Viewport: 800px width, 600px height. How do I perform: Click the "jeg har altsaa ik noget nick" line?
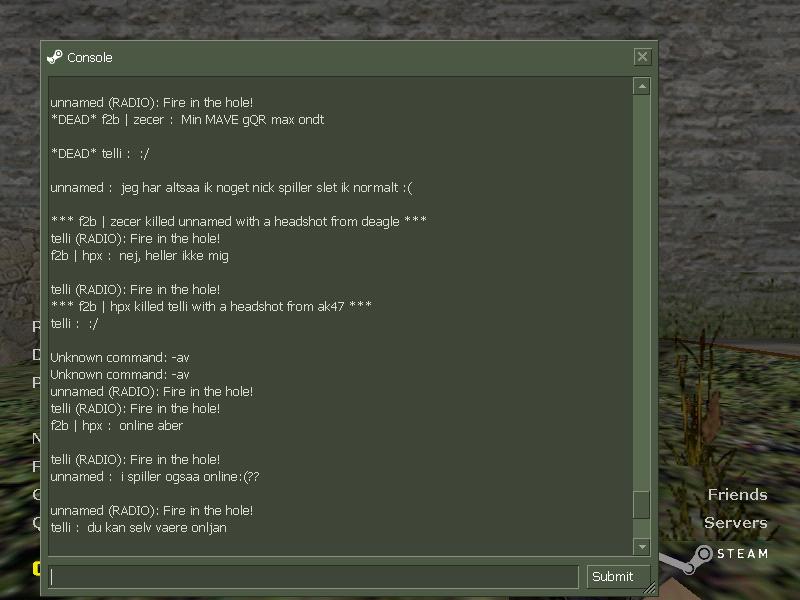tap(231, 188)
